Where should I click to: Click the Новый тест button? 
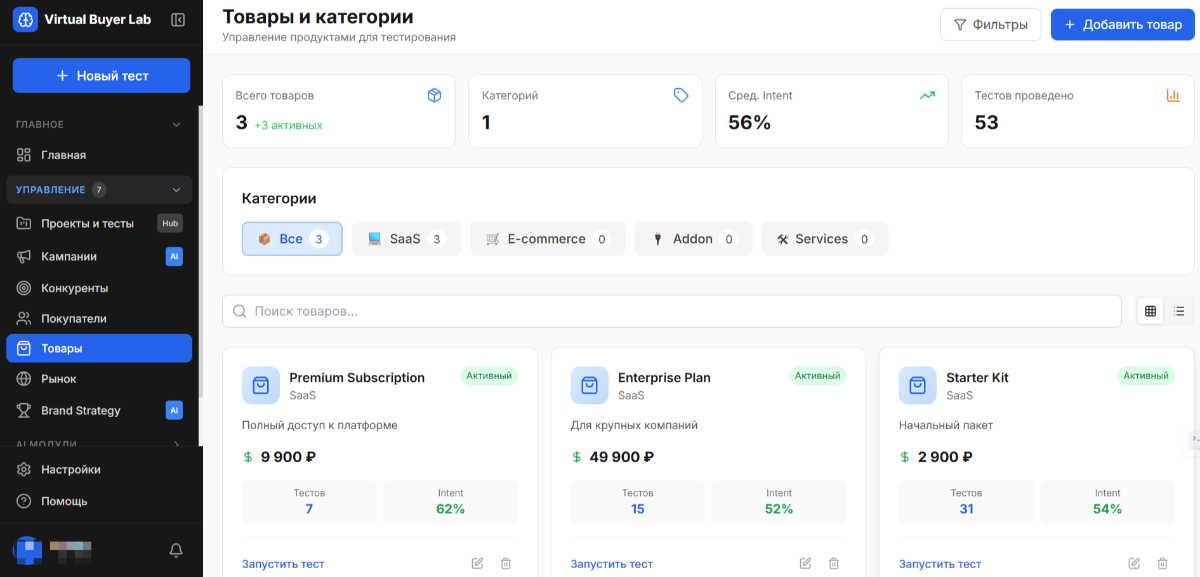click(x=101, y=76)
